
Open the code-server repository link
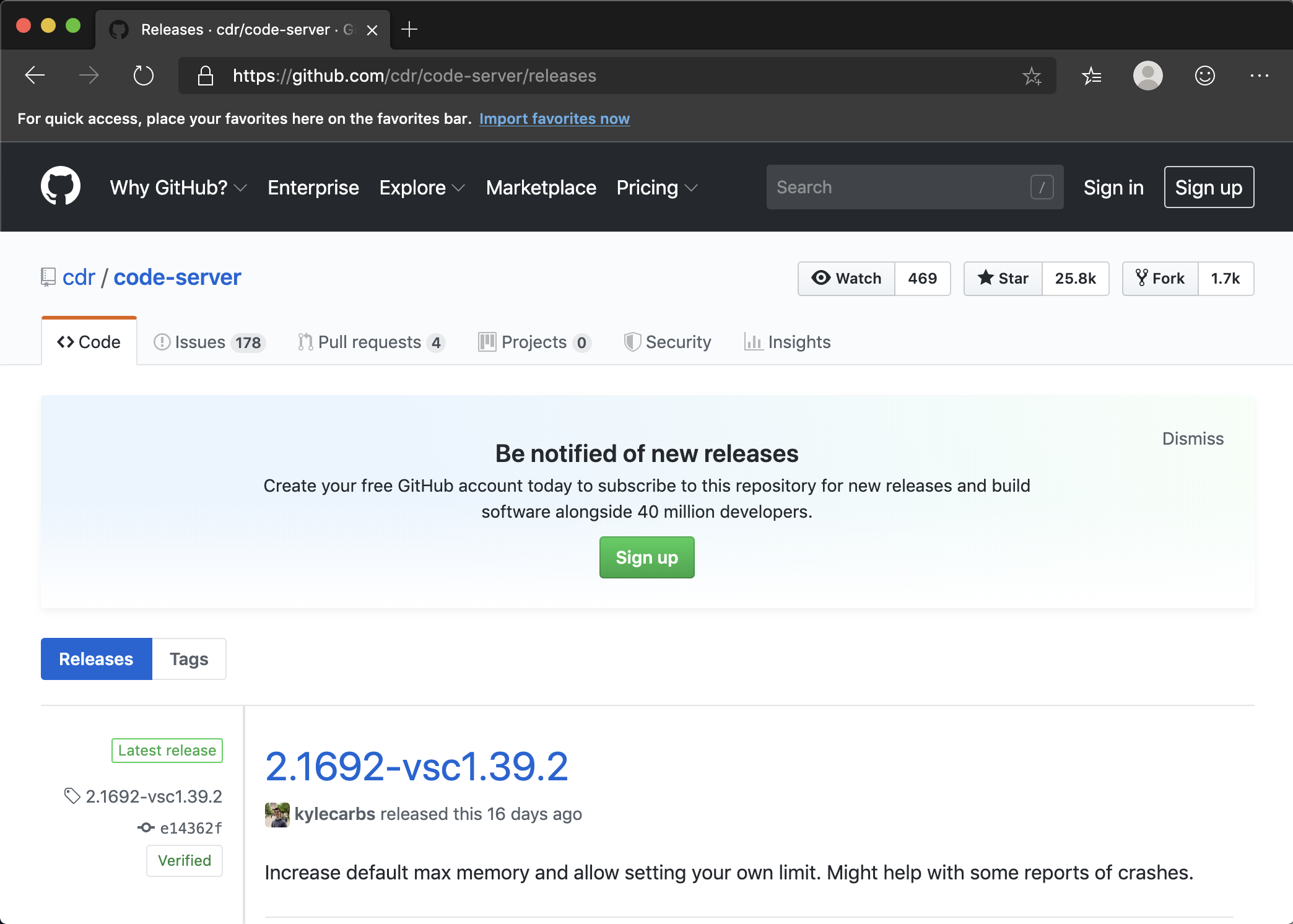[x=177, y=277]
